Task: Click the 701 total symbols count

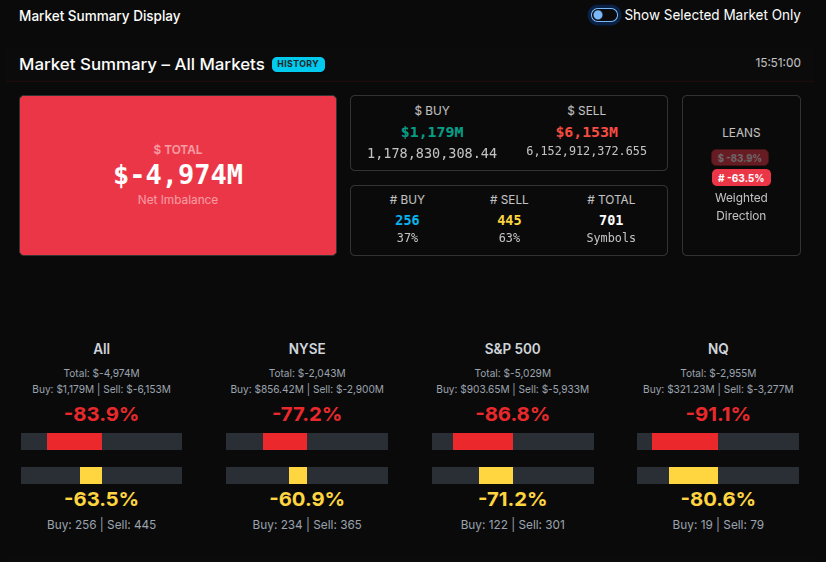Action: point(610,220)
